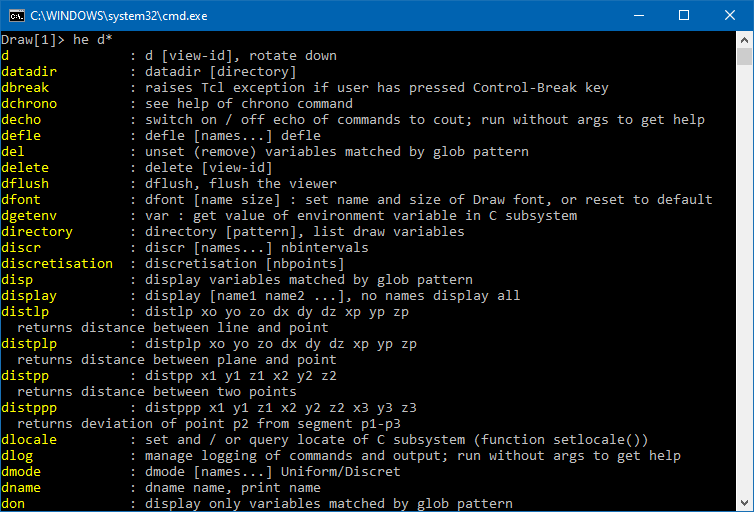The height and width of the screenshot is (512, 754).
Task: Click the scrollbar up arrow
Action: [x=745, y=39]
